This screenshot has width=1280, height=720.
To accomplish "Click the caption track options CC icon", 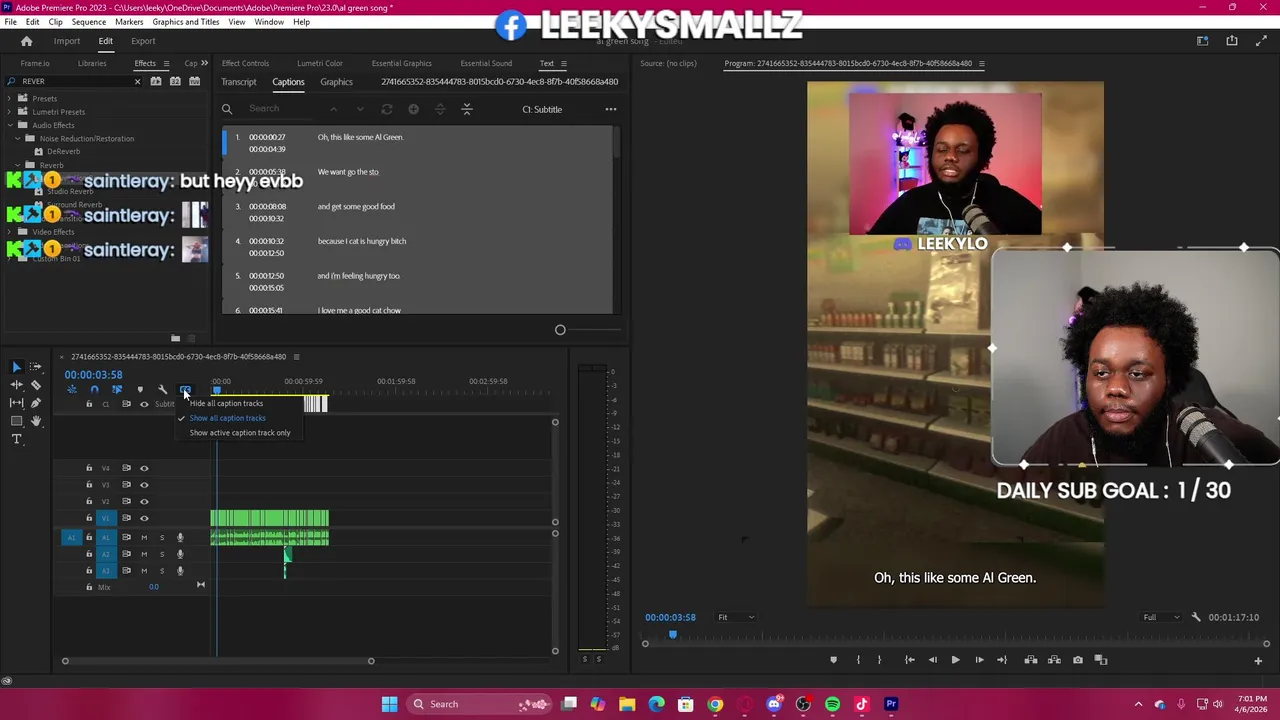I will click(186, 389).
